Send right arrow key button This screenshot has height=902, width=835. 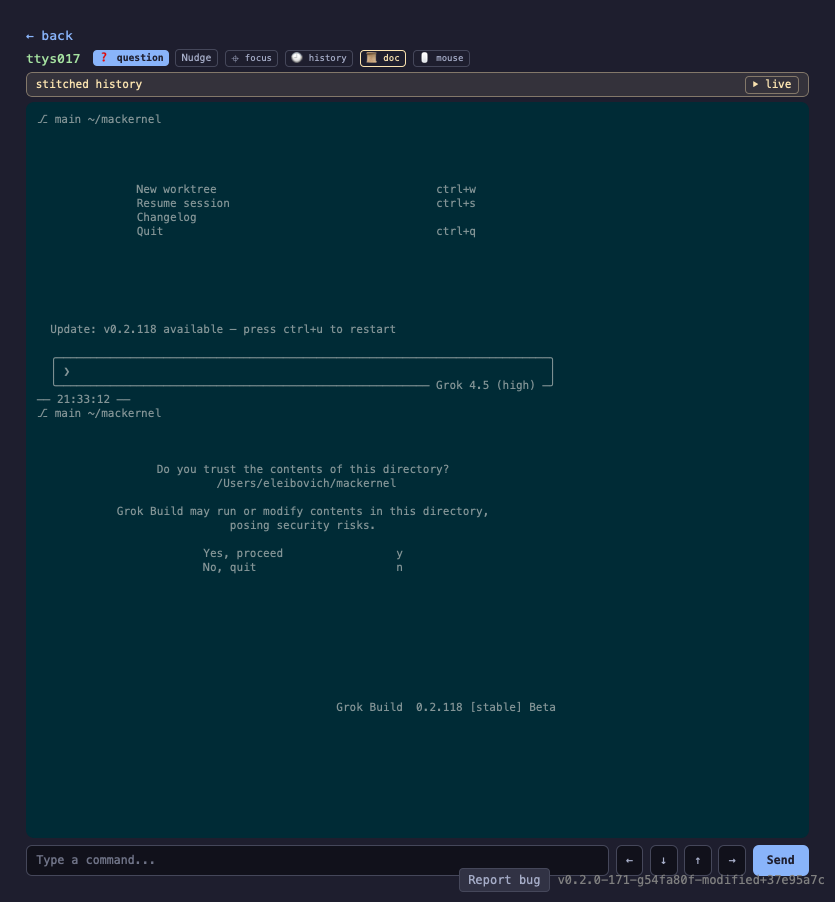(x=732, y=861)
